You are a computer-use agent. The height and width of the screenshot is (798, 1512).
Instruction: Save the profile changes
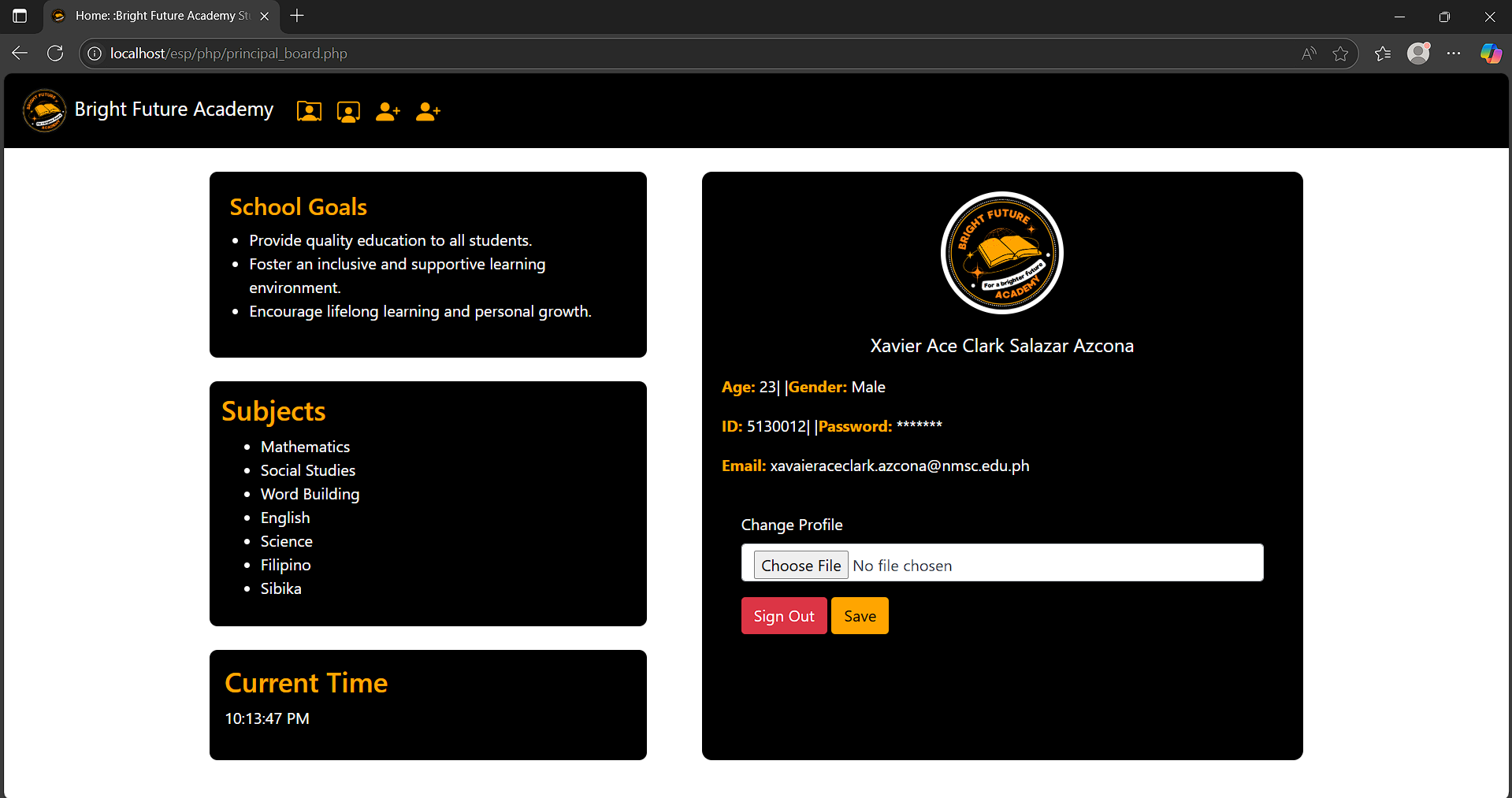click(859, 615)
